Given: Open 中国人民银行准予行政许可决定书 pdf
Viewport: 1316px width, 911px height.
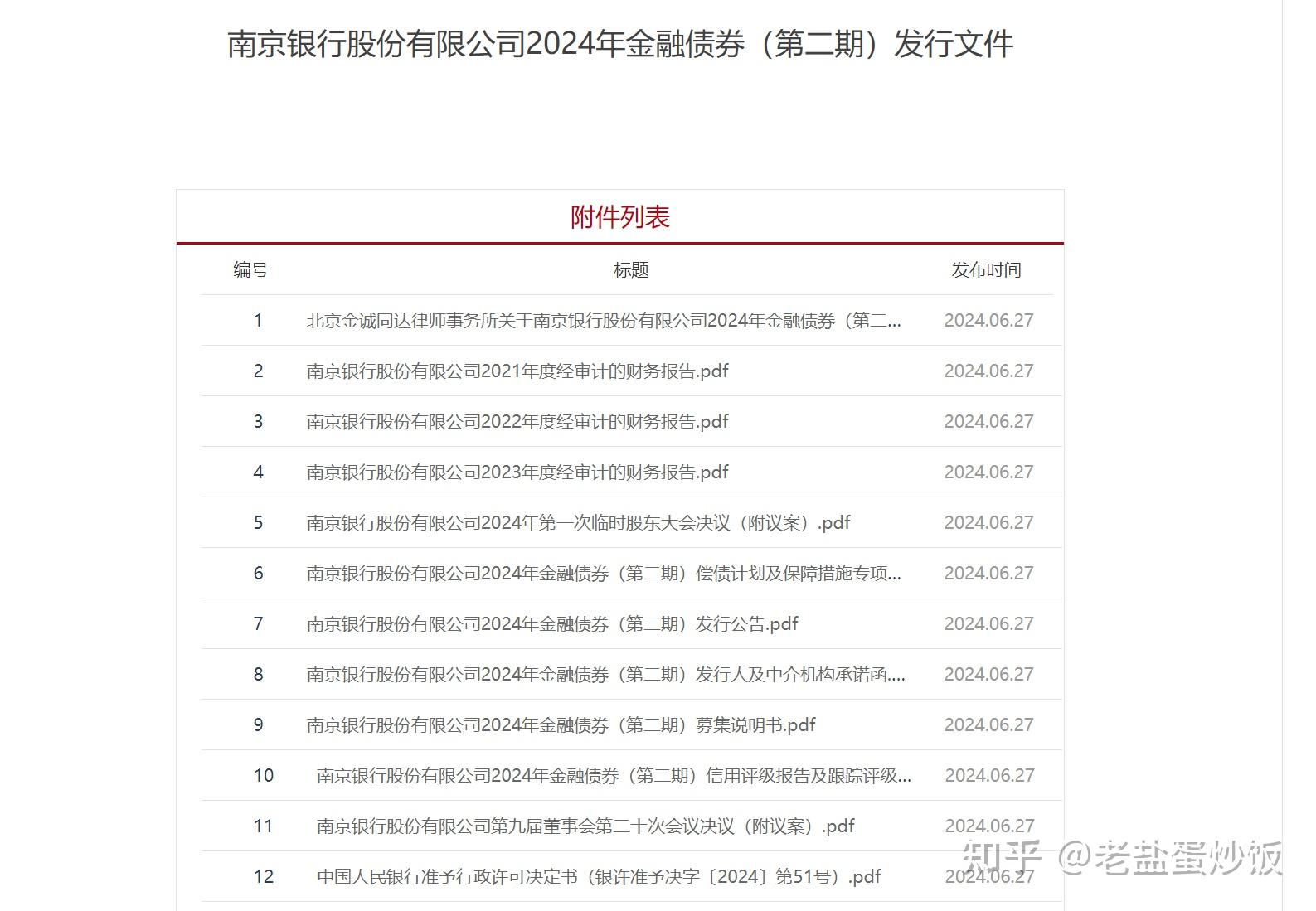Looking at the screenshot, I should (599, 877).
